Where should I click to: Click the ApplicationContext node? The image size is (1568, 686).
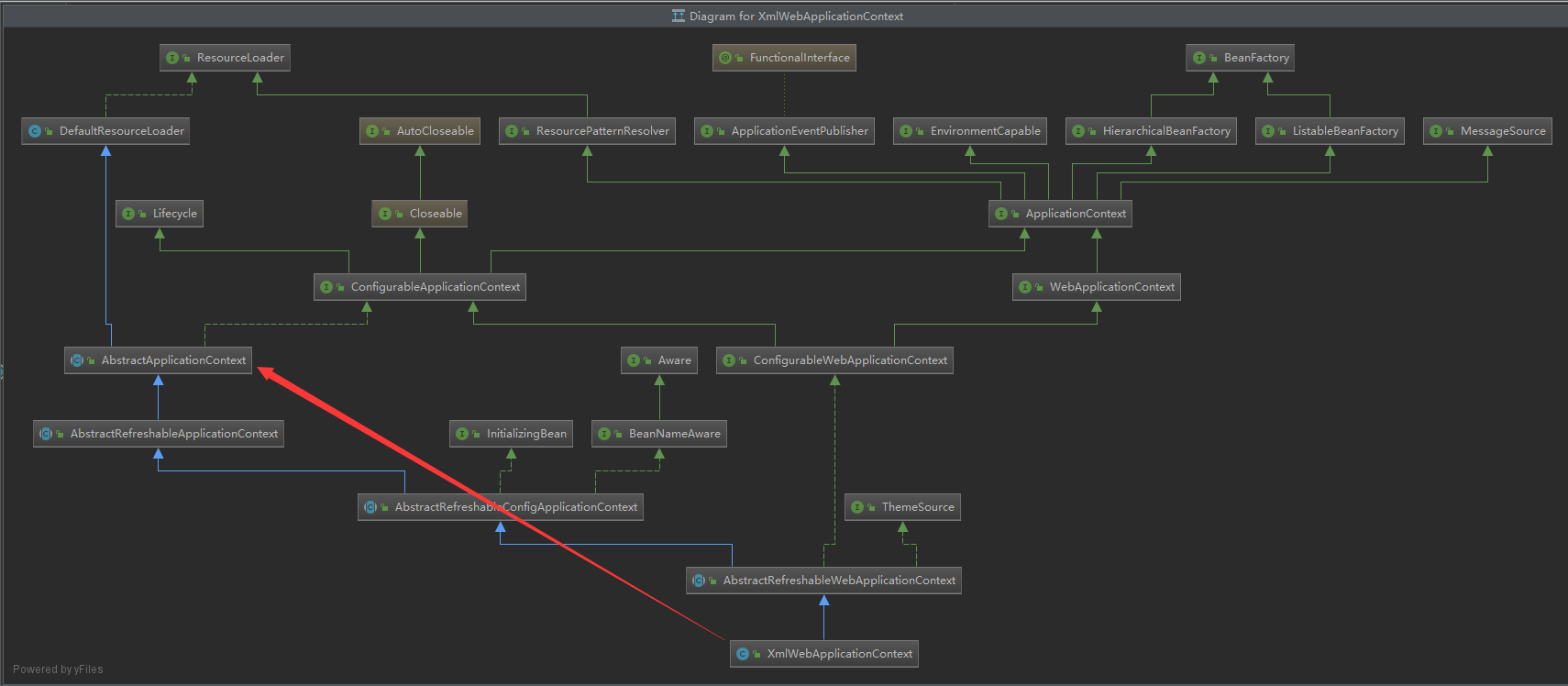click(x=1060, y=214)
